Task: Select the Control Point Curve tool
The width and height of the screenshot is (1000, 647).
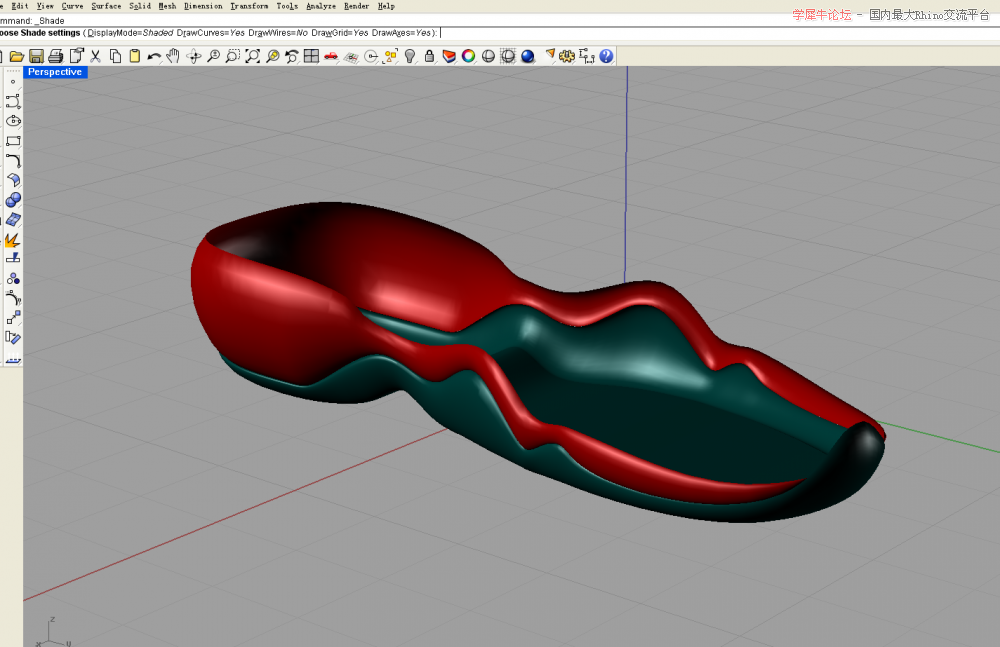Action: [x=13, y=101]
